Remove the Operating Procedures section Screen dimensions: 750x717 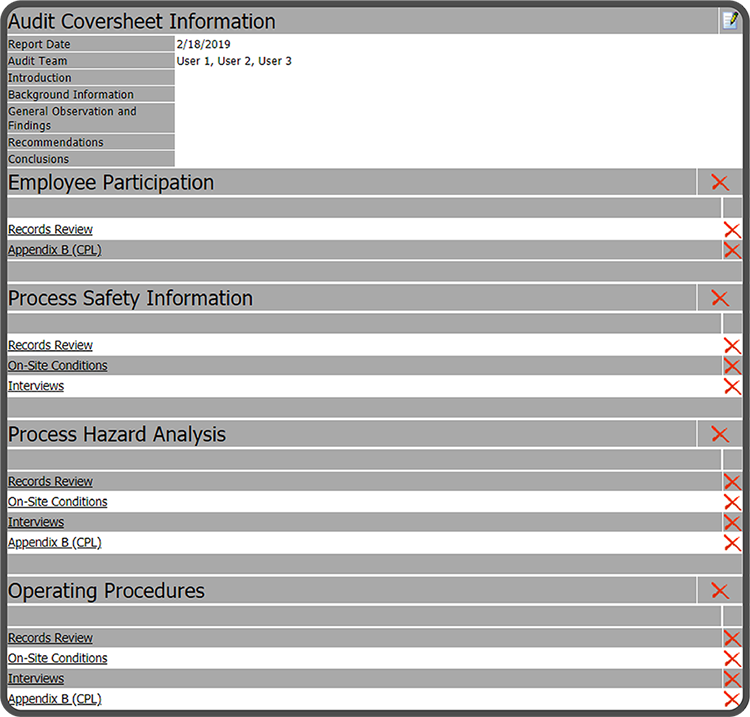(720, 591)
